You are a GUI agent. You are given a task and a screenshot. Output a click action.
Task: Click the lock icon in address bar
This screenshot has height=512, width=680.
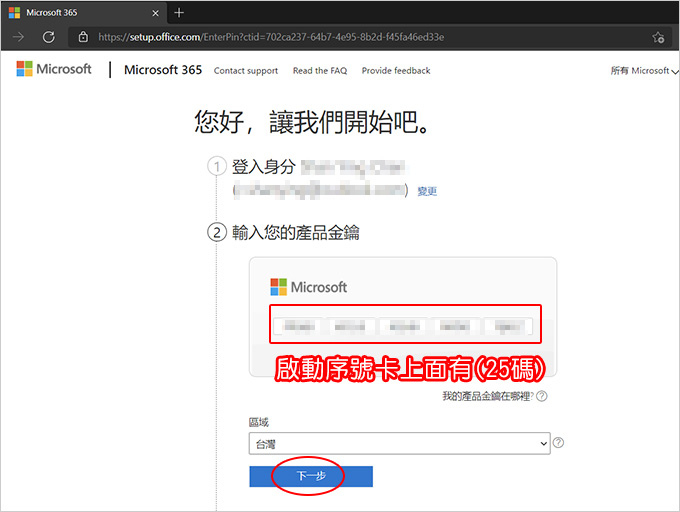click(83, 37)
